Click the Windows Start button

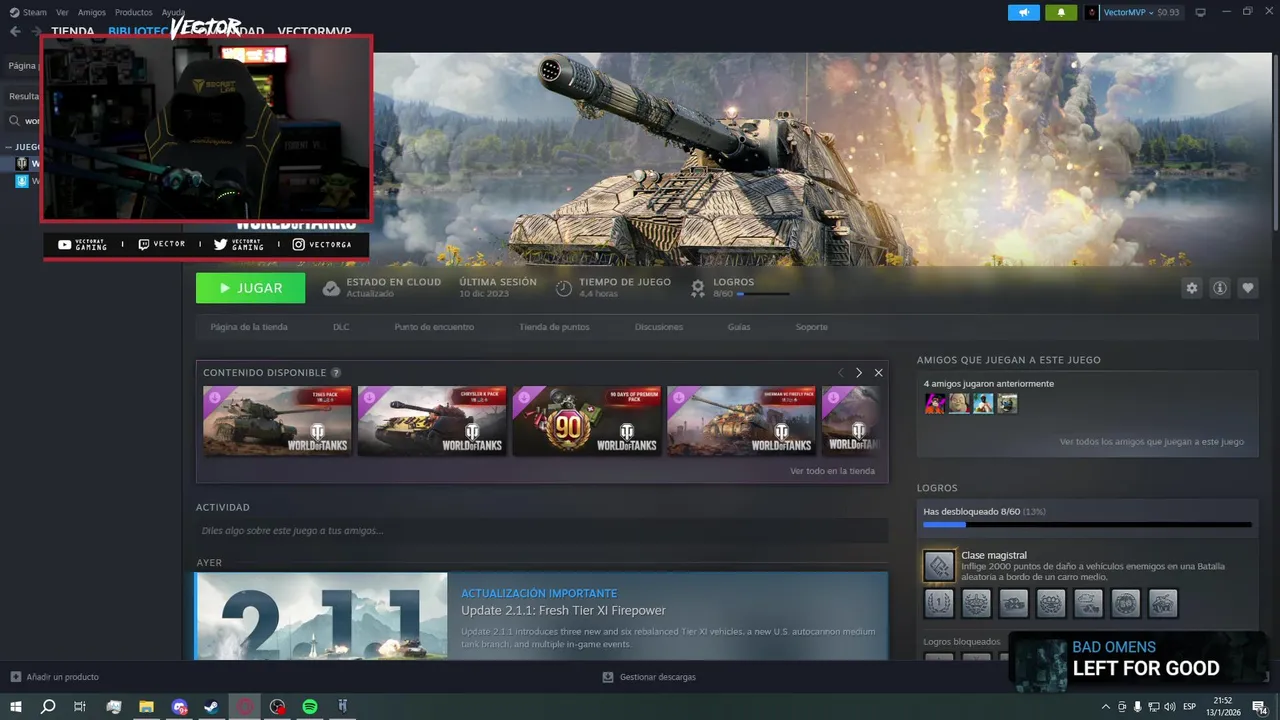tap(16, 706)
